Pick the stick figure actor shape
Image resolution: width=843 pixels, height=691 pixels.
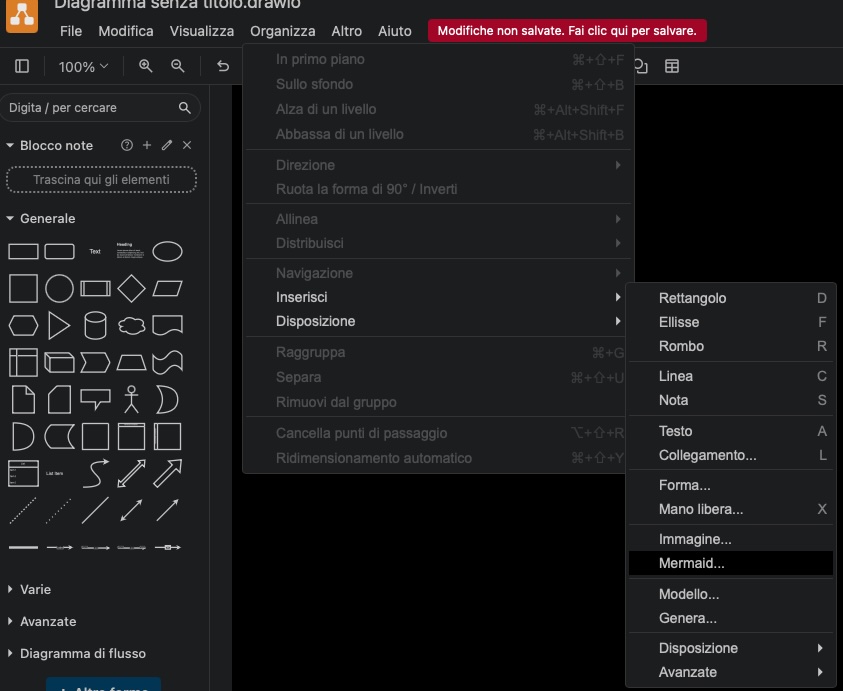tap(131, 399)
